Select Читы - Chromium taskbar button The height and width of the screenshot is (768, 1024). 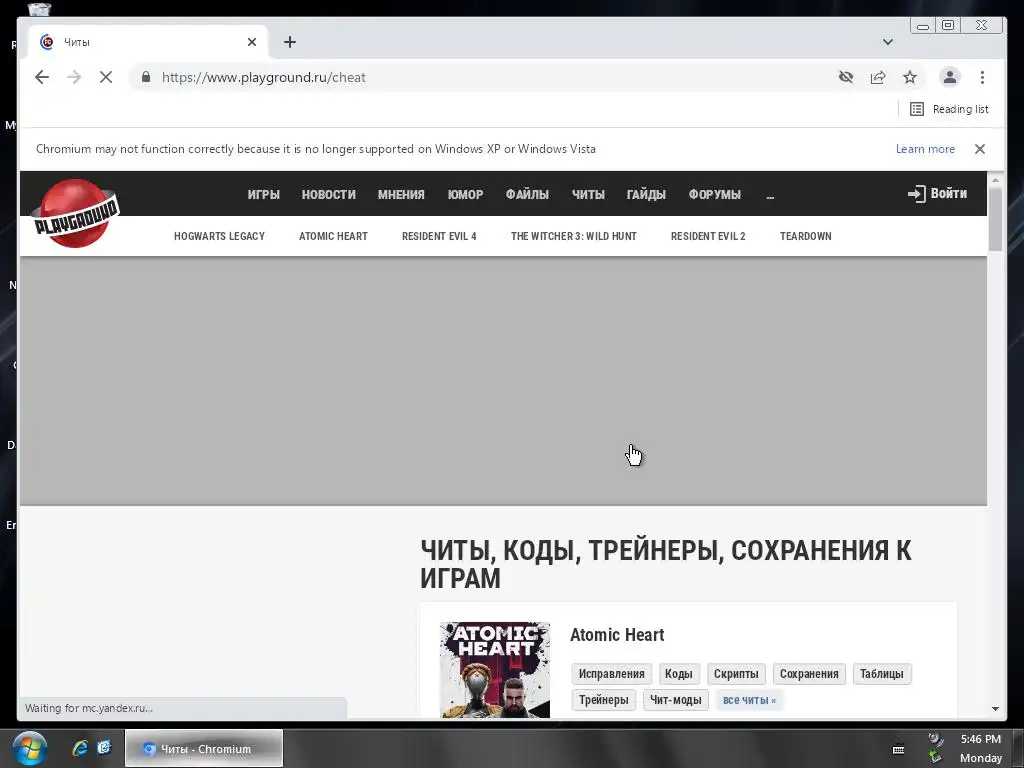(x=204, y=748)
